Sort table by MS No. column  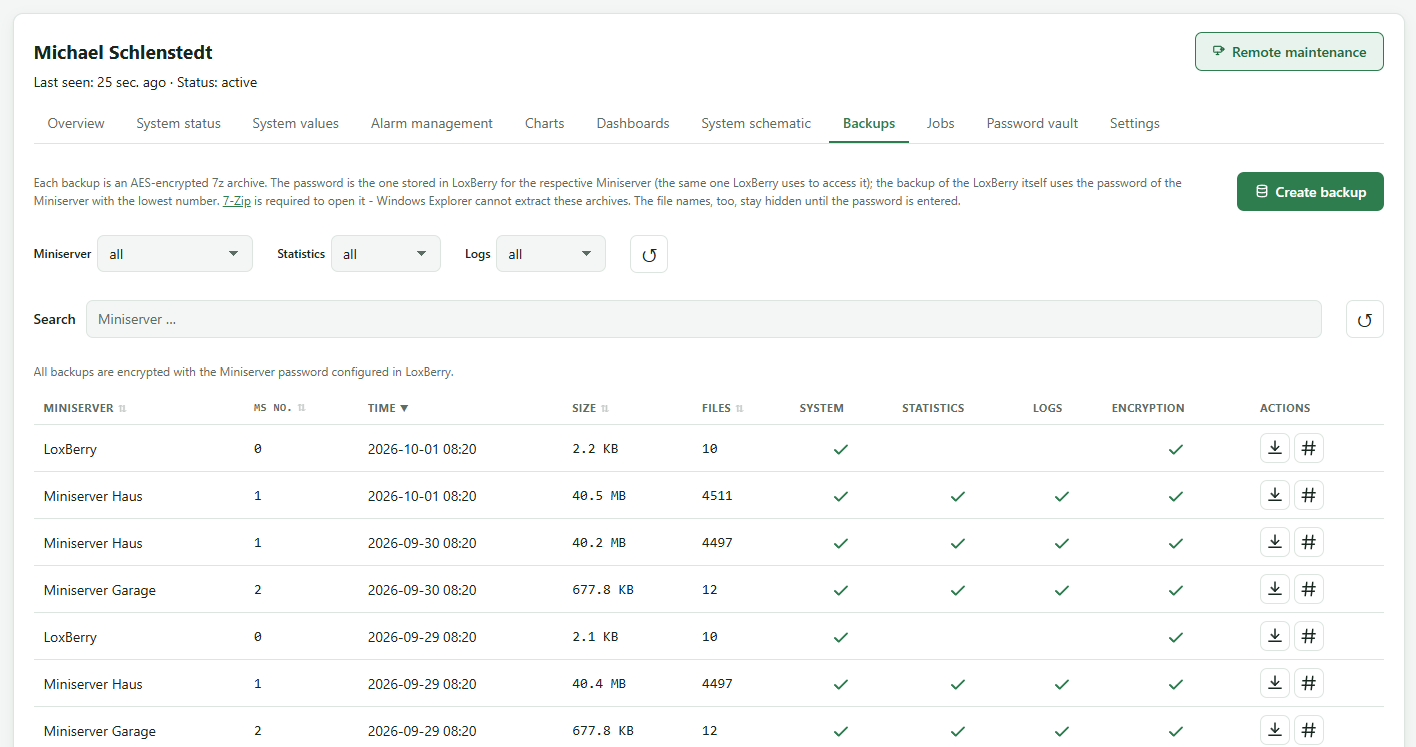tap(279, 408)
